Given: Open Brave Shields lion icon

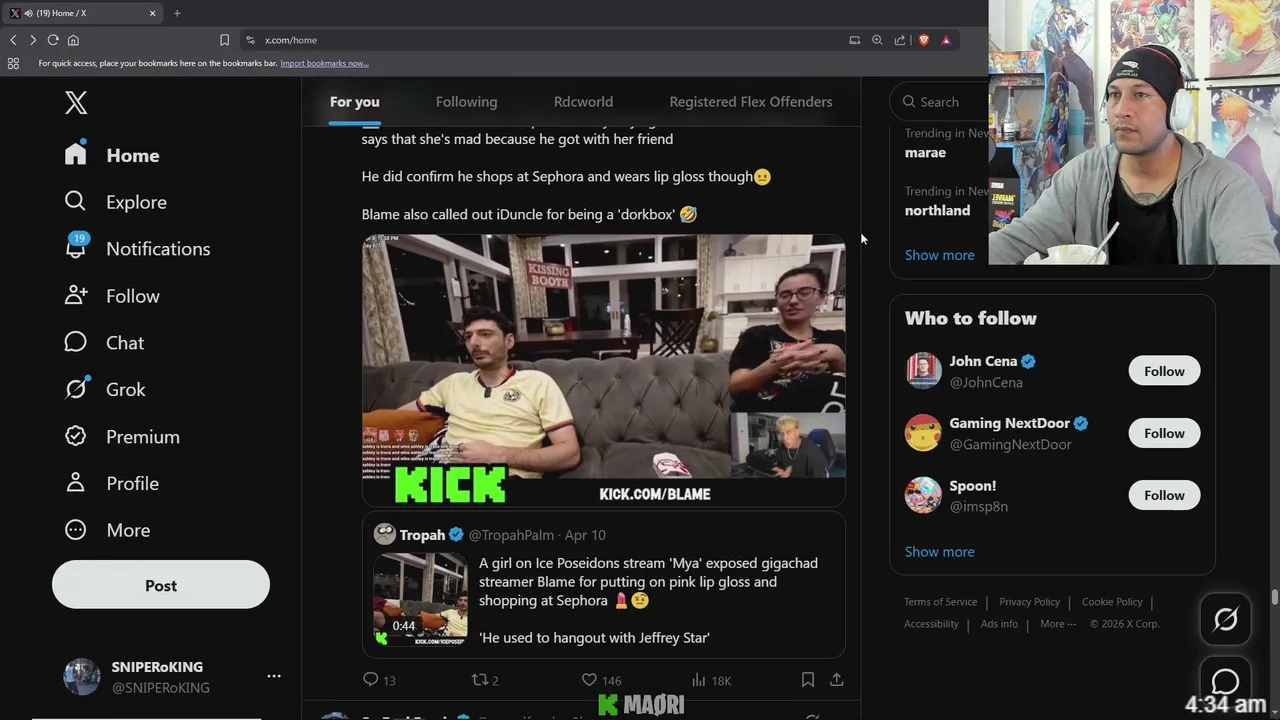Looking at the screenshot, I should coord(923,40).
